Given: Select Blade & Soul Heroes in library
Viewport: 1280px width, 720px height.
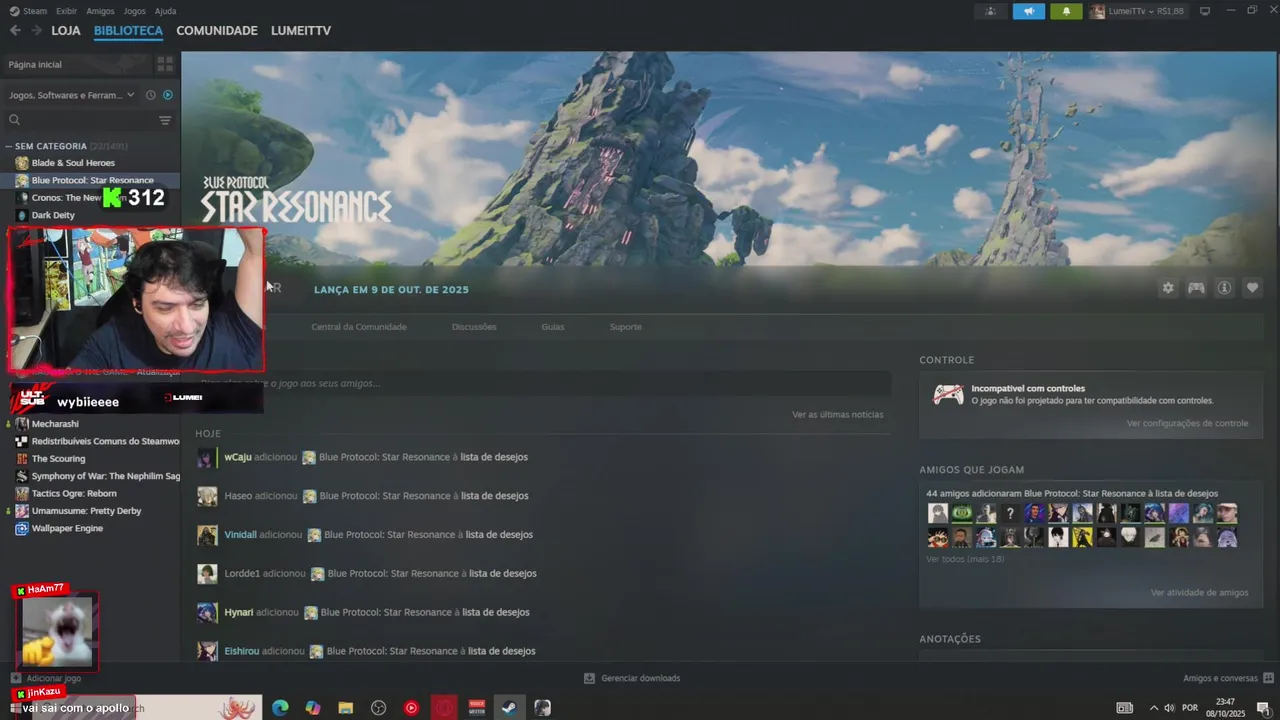Looking at the screenshot, I should pos(73,163).
